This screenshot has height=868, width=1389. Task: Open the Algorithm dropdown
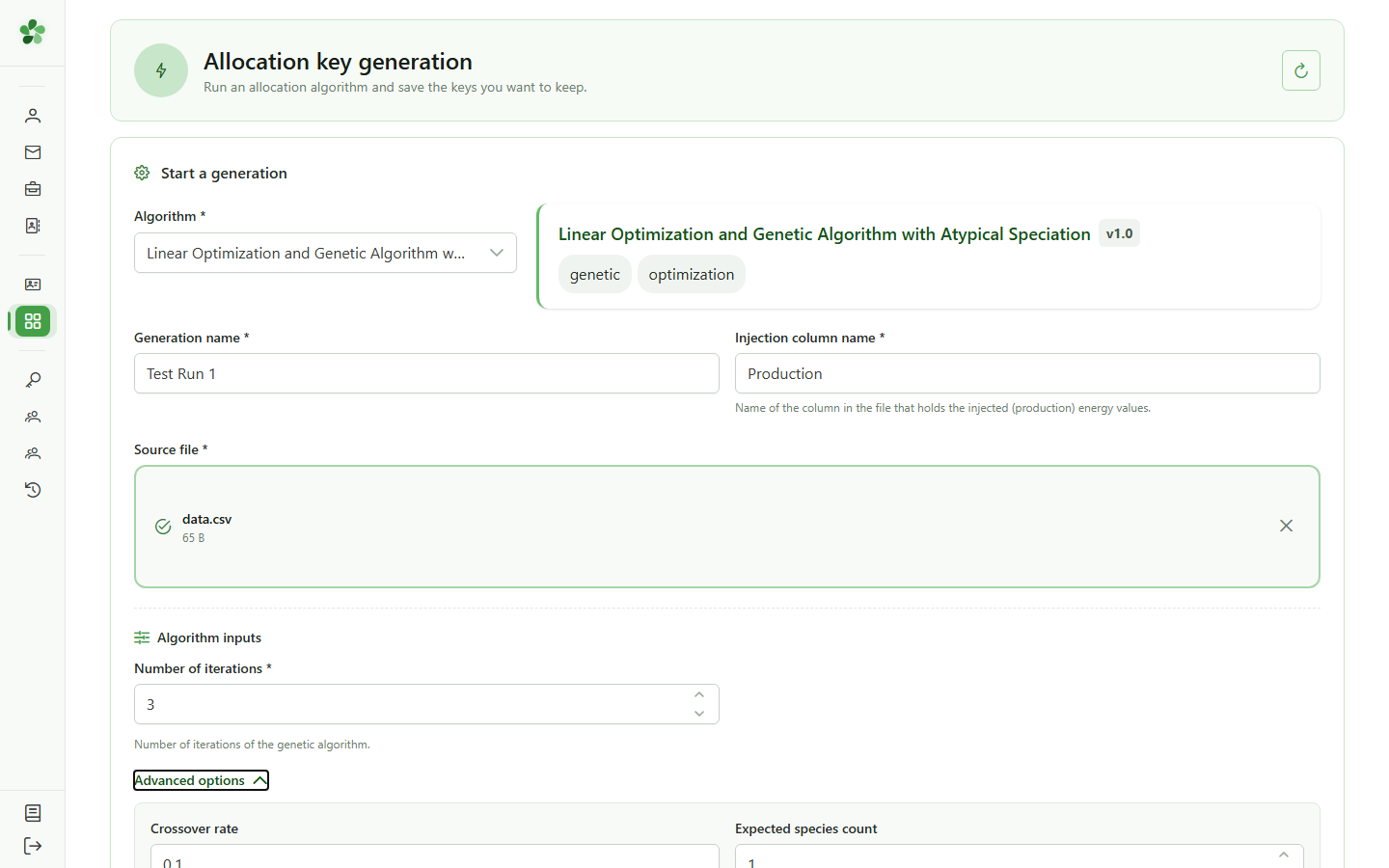point(325,253)
